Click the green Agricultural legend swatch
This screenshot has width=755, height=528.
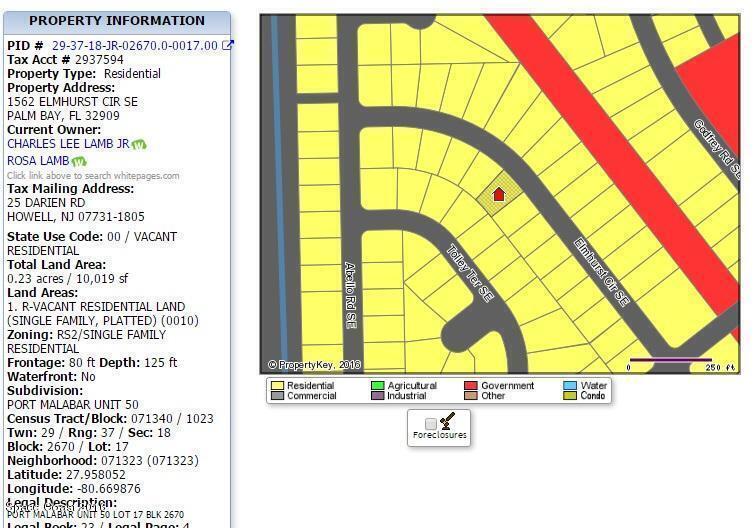[x=377, y=386]
